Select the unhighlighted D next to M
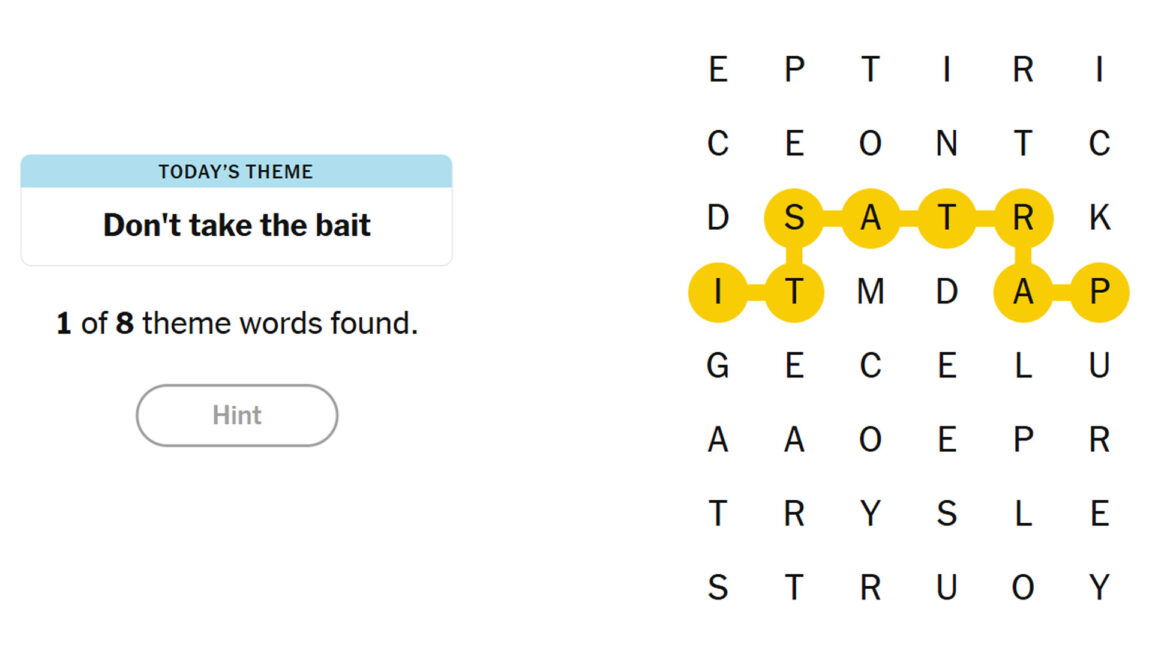The height and width of the screenshot is (648, 1152). pyautogui.click(x=946, y=292)
